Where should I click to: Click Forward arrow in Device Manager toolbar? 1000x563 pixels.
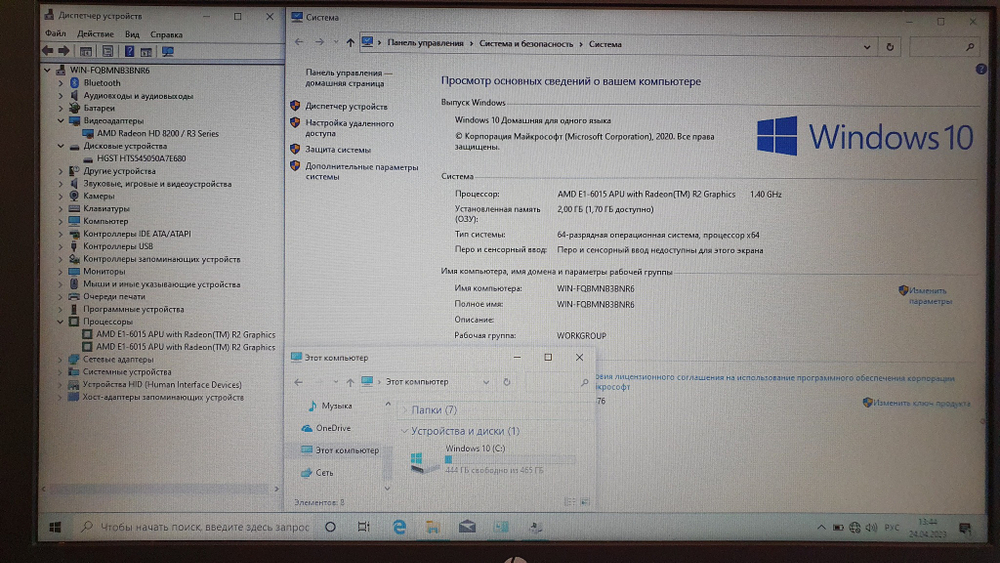[x=64, y=51]
